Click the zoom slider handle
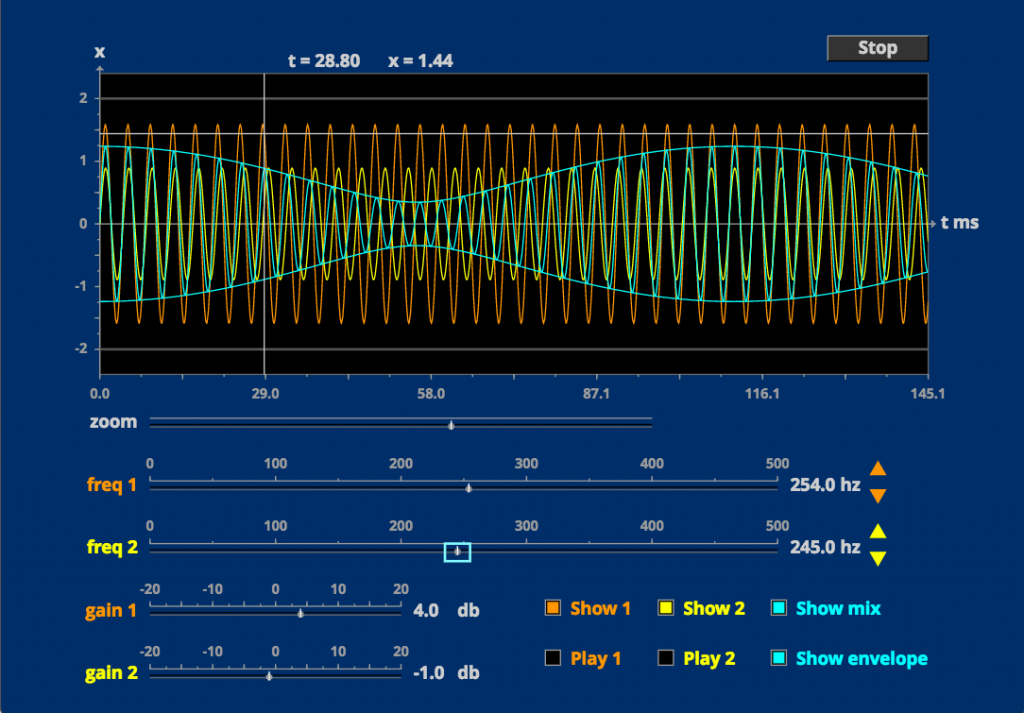This screenshot has width=1024, height=713. (451, 424)
